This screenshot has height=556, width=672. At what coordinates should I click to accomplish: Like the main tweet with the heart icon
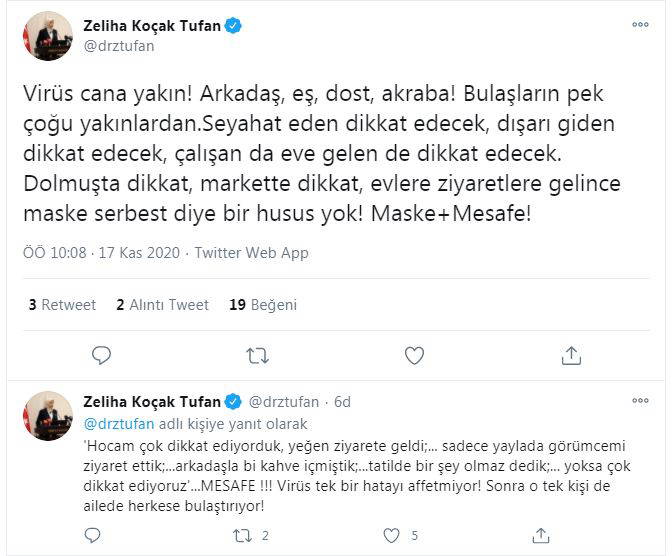pos(414,354)
